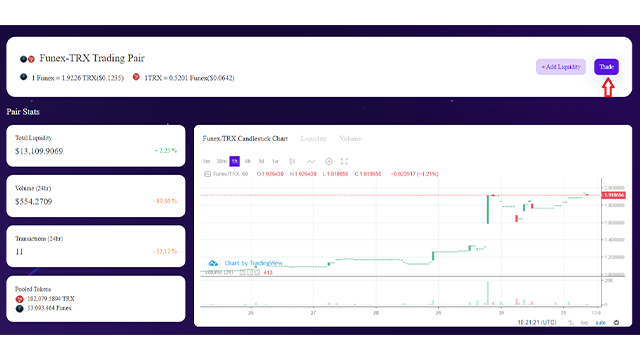Click date label 29 on time axis
Image resolution: width=640 pixels, height=360 pixels.
[438, 313]
